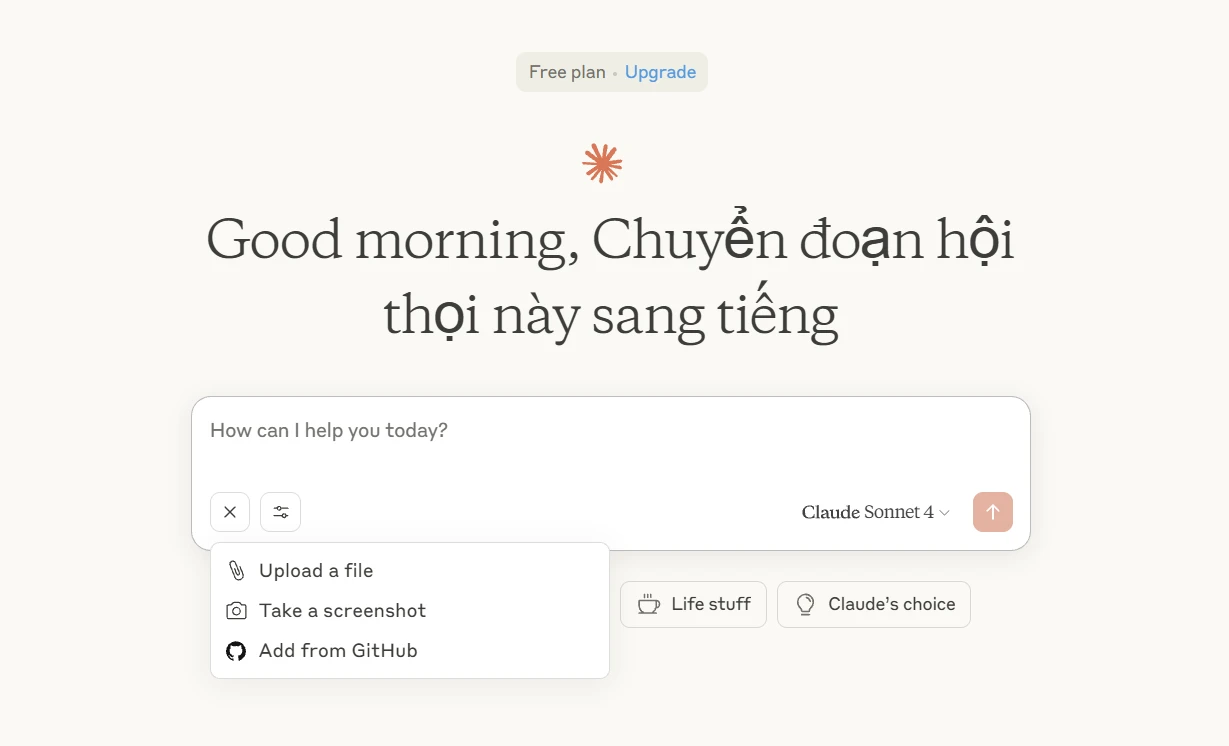
Task: Open the Claude Sonnet 4 model selector
Action: tap(875, 512)
